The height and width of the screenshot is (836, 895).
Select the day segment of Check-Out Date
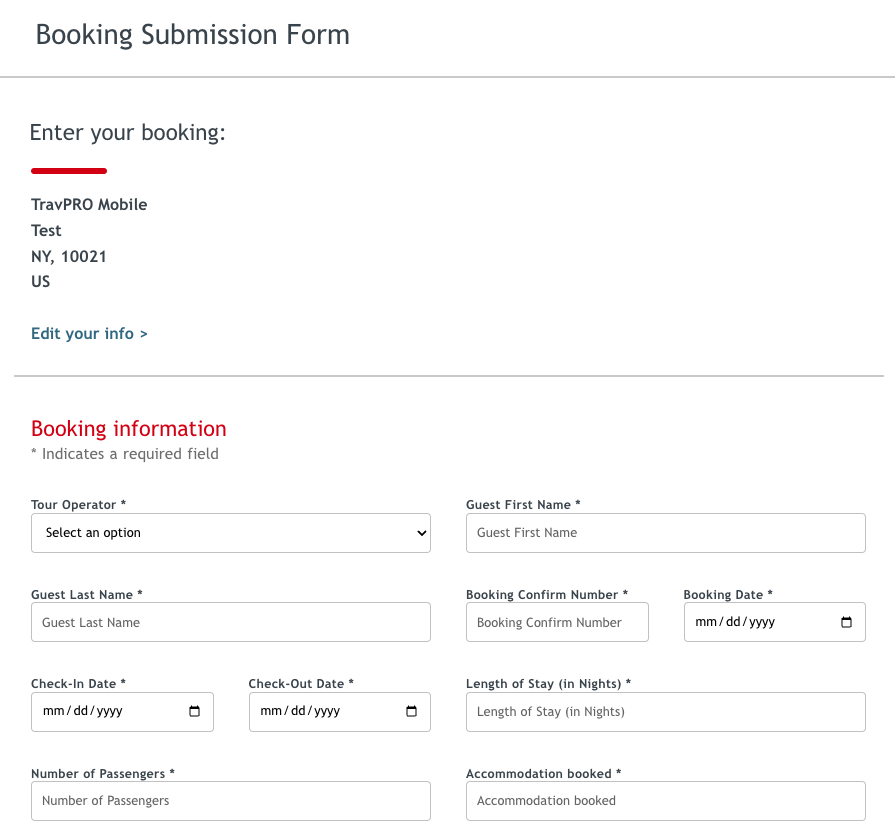tap(296, 712)
